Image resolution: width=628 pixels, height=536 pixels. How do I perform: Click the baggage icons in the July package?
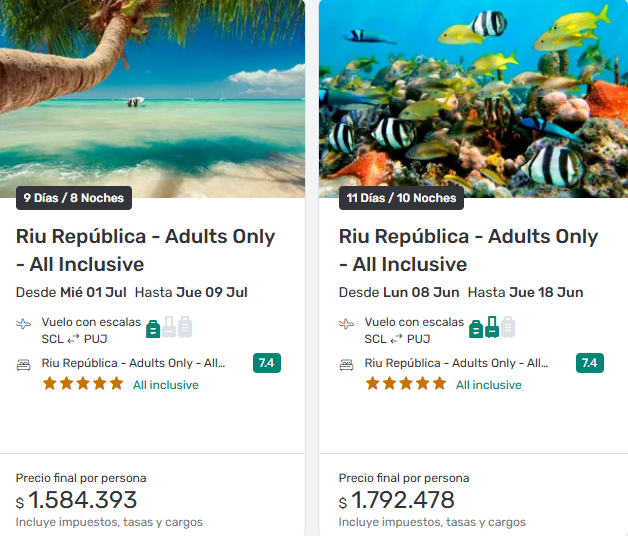[169, 327]
